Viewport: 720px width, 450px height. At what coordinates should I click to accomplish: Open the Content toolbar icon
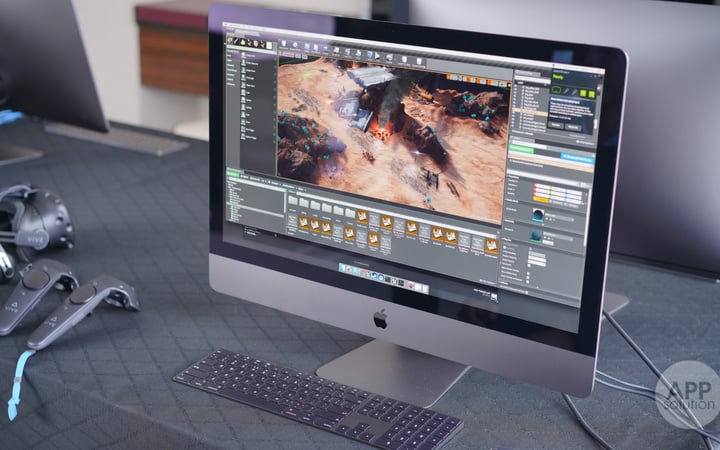pyautogui.click(x=306, y=47)
